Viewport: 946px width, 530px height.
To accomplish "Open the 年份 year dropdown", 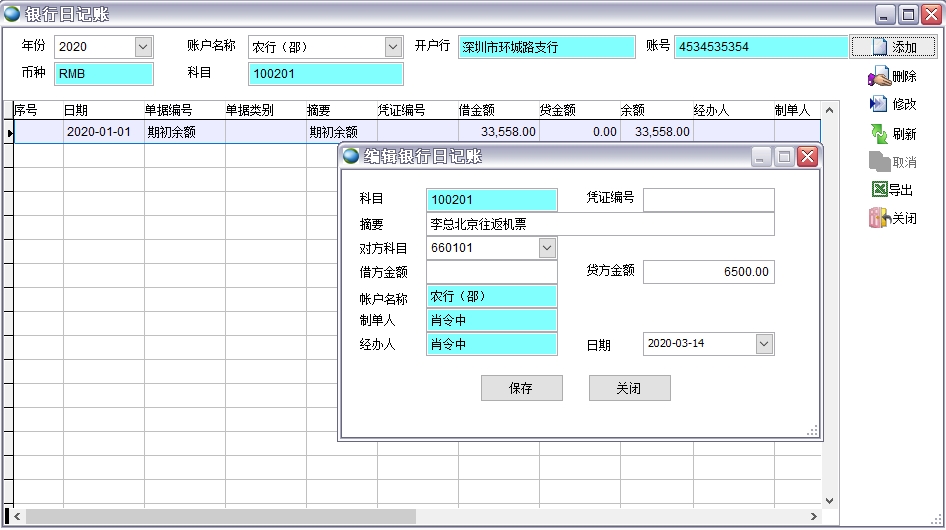I will pos(142,47).
